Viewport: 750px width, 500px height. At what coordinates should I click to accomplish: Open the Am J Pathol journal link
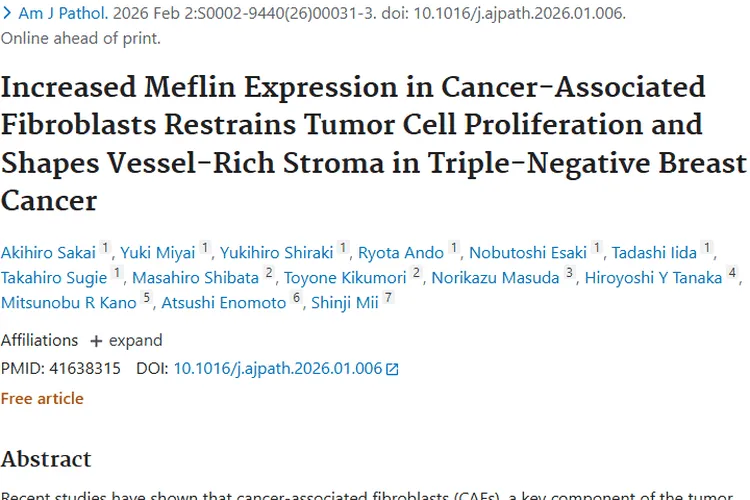pos(62,15)
